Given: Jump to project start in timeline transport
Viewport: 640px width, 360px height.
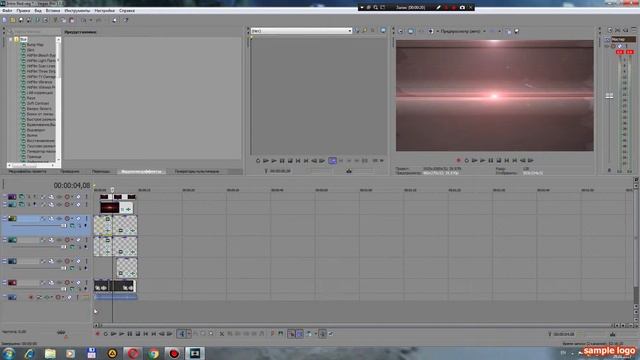Looking at the screenshot, I should (146, 334).
